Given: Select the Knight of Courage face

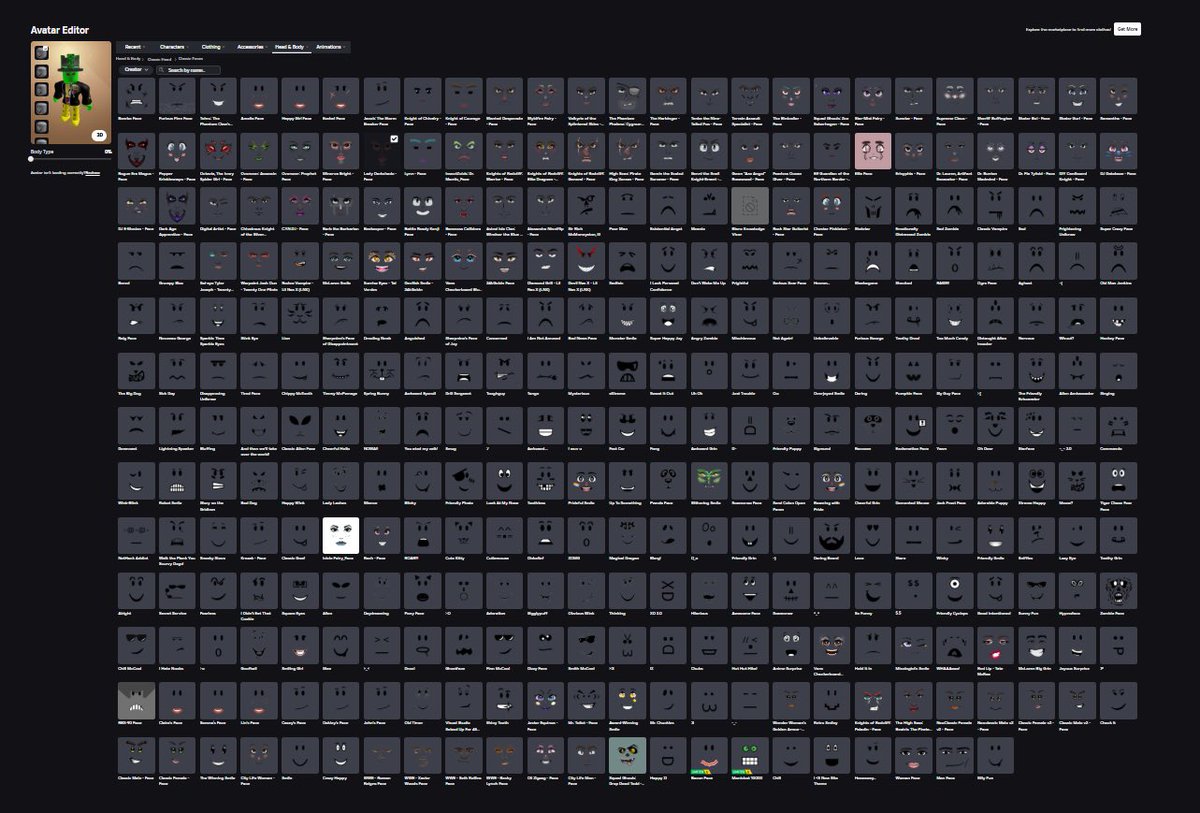Looking at the screenshot, I should (x=463, y=96).
